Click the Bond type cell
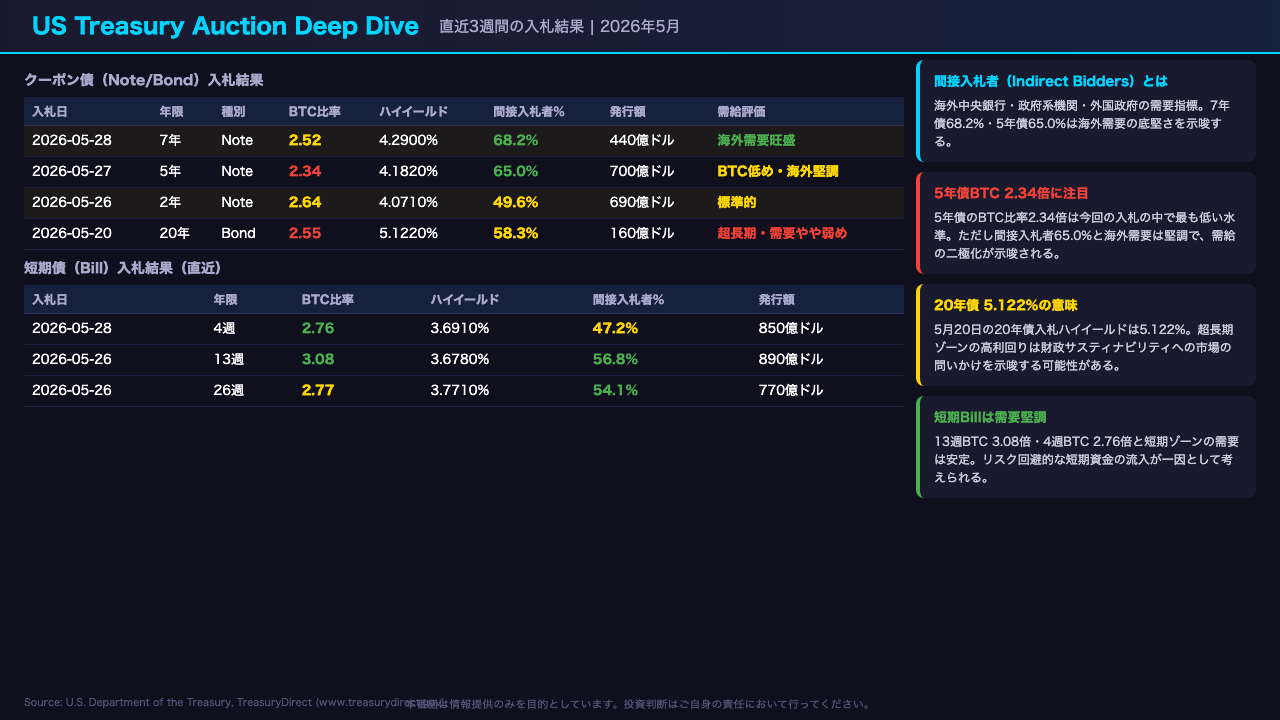 pyautogui.click(x=238, y=233)
